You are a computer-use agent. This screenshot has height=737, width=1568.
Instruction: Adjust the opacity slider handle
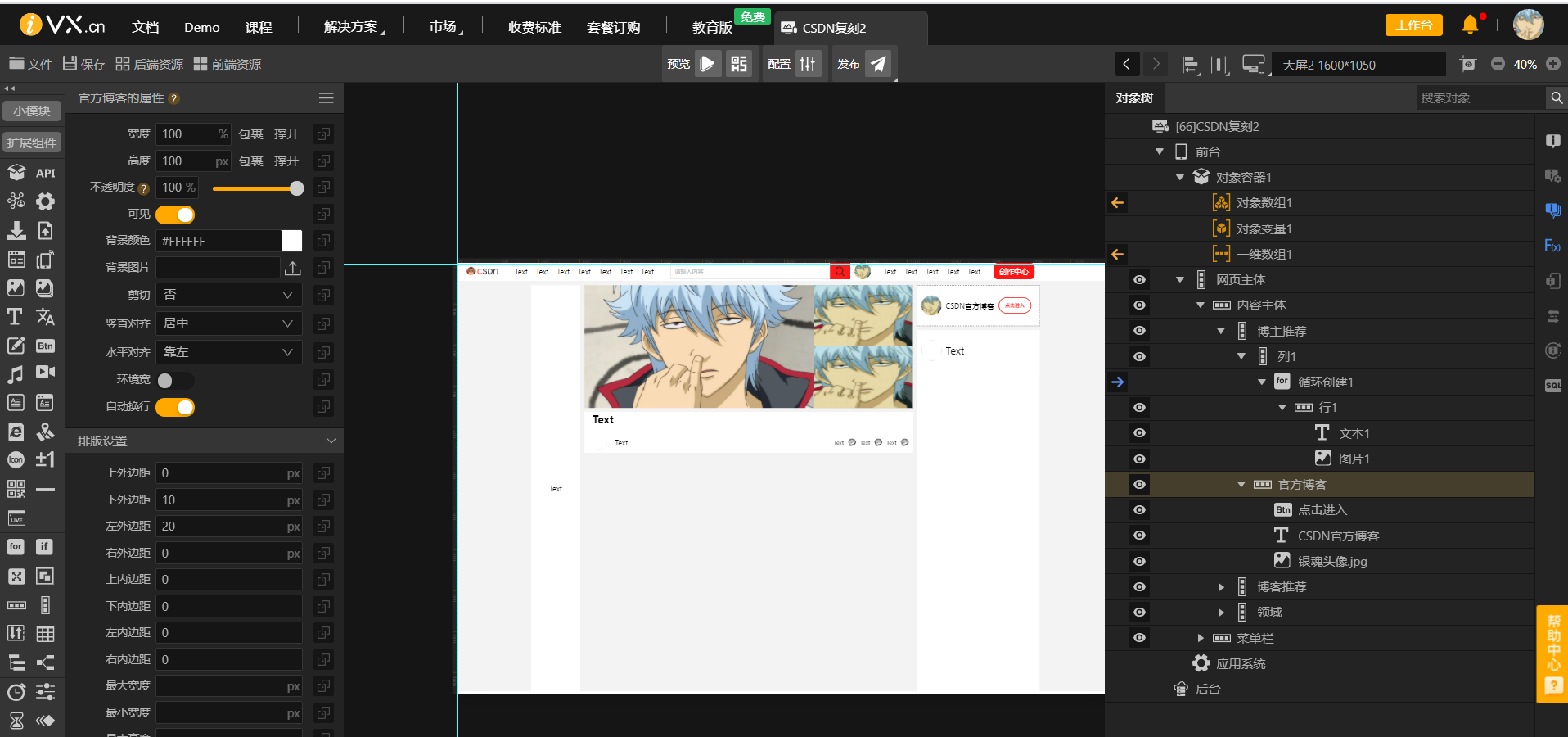(x=296, y=188)
